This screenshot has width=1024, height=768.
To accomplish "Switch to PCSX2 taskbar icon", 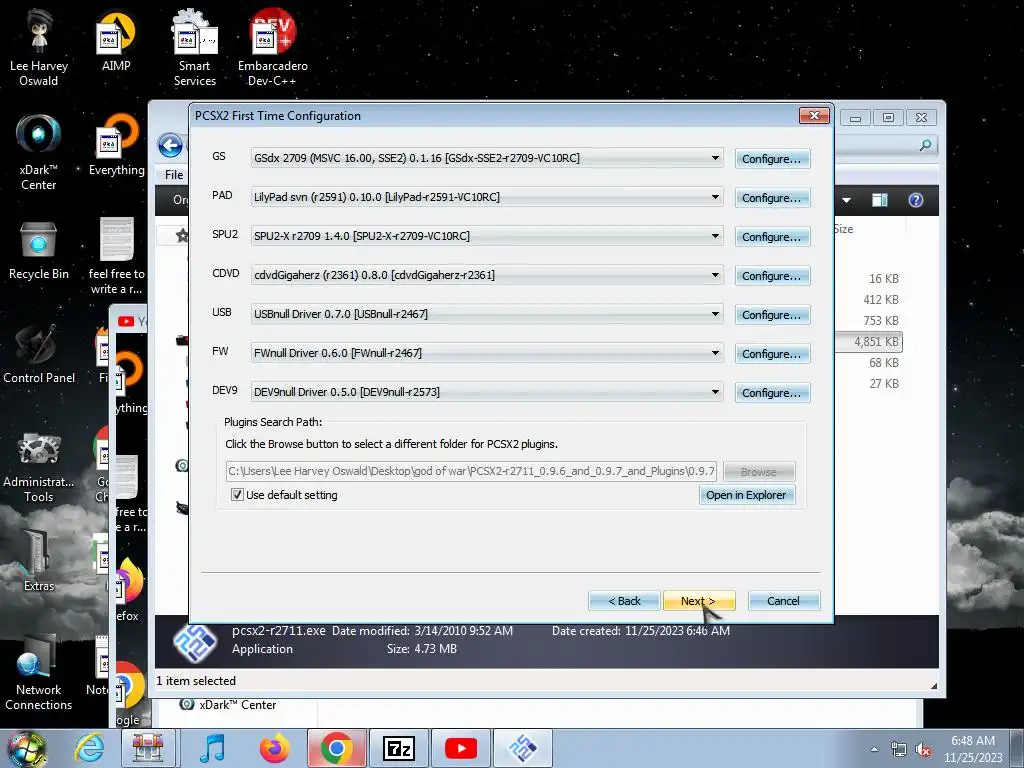I will (522, 748).
